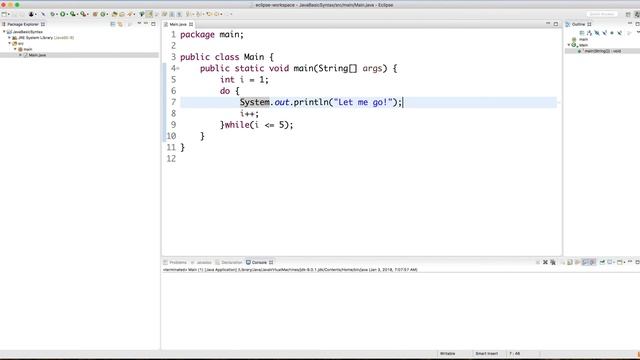Viewport: 640px width, 360px height.
Task: Toggle Scroll Lock in Console toolbar
Action: 570,262
